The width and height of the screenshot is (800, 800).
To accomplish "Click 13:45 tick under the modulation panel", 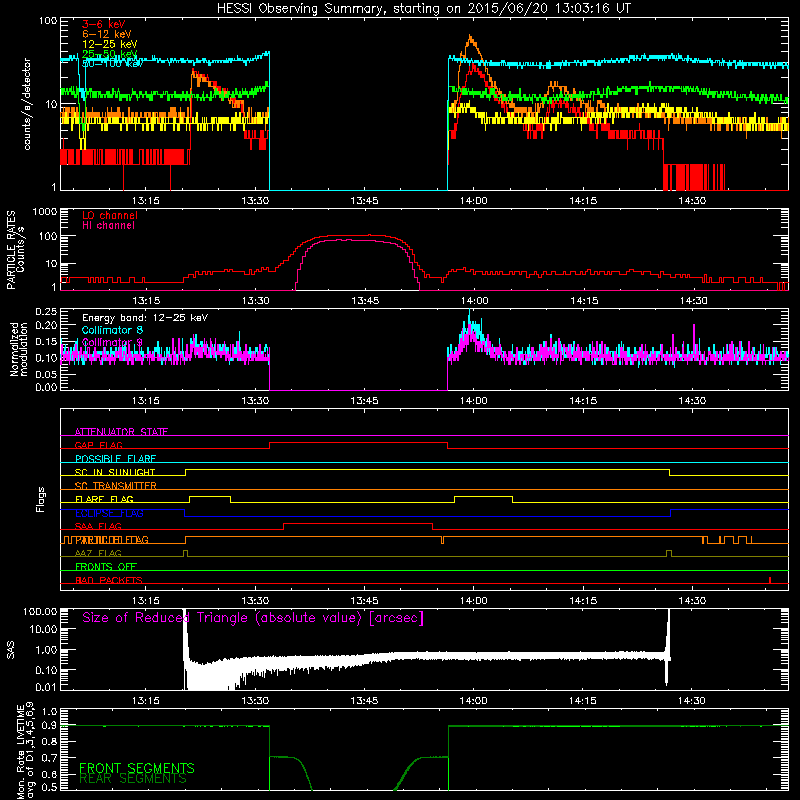I will [x=364, y=401].
